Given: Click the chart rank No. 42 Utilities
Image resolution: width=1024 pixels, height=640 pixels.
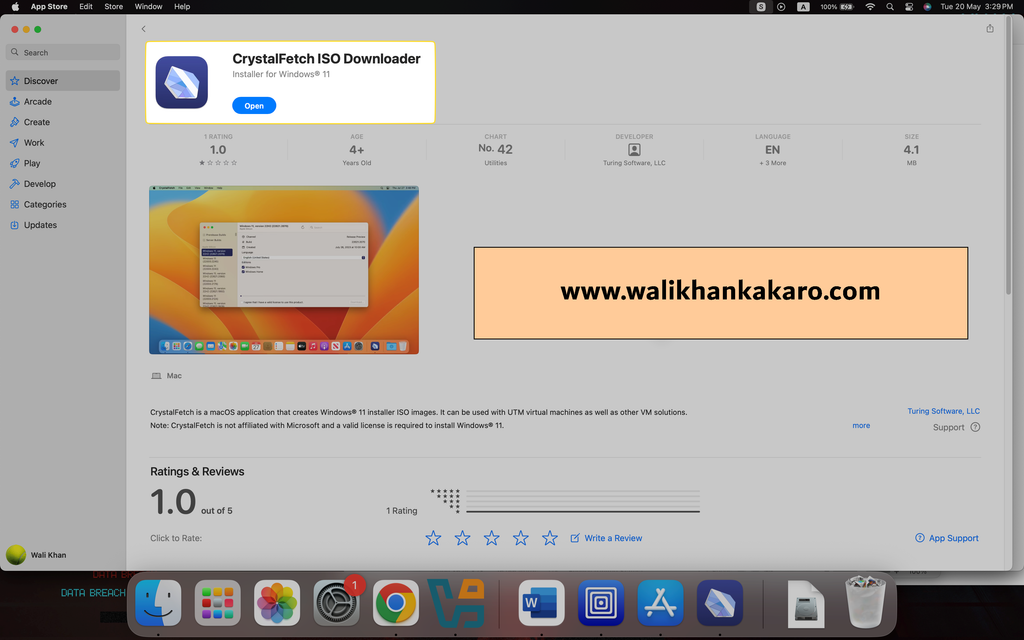Looking at the screenshot, I should 496,150.
